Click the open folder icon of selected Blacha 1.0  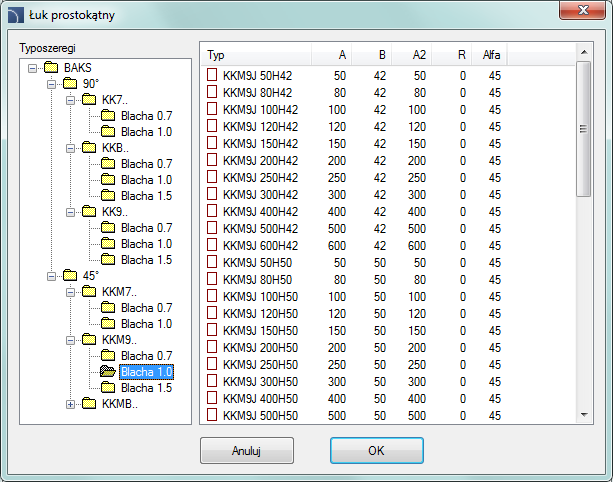coord(107,372)
